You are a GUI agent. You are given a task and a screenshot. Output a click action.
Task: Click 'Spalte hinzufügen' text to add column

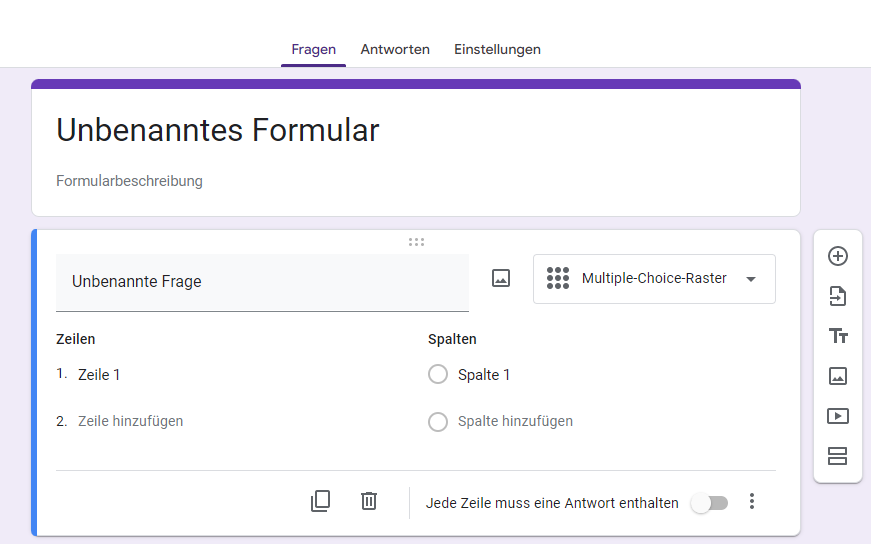point(515,422)
